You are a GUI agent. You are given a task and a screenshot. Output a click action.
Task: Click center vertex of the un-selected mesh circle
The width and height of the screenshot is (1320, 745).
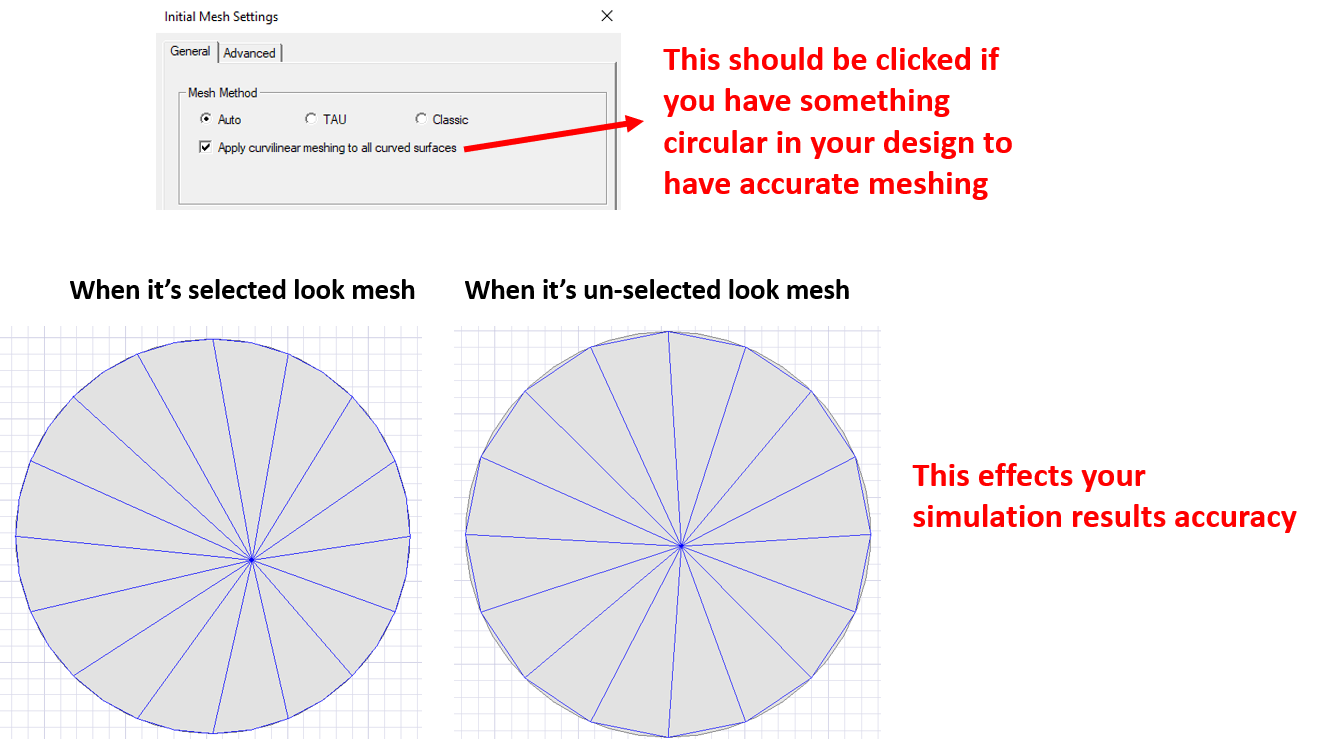click(681, 545)
